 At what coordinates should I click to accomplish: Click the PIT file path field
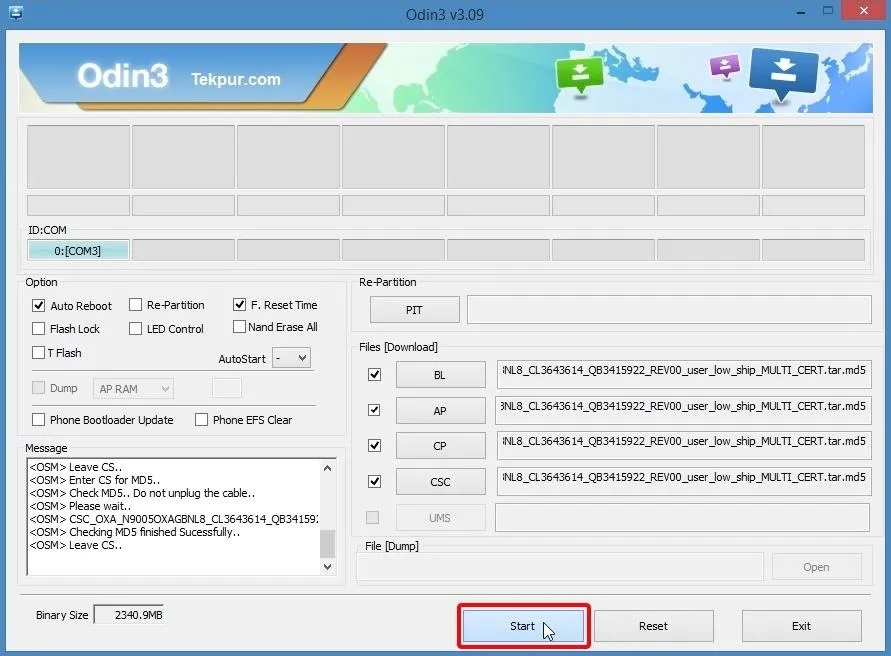(669, 309)
